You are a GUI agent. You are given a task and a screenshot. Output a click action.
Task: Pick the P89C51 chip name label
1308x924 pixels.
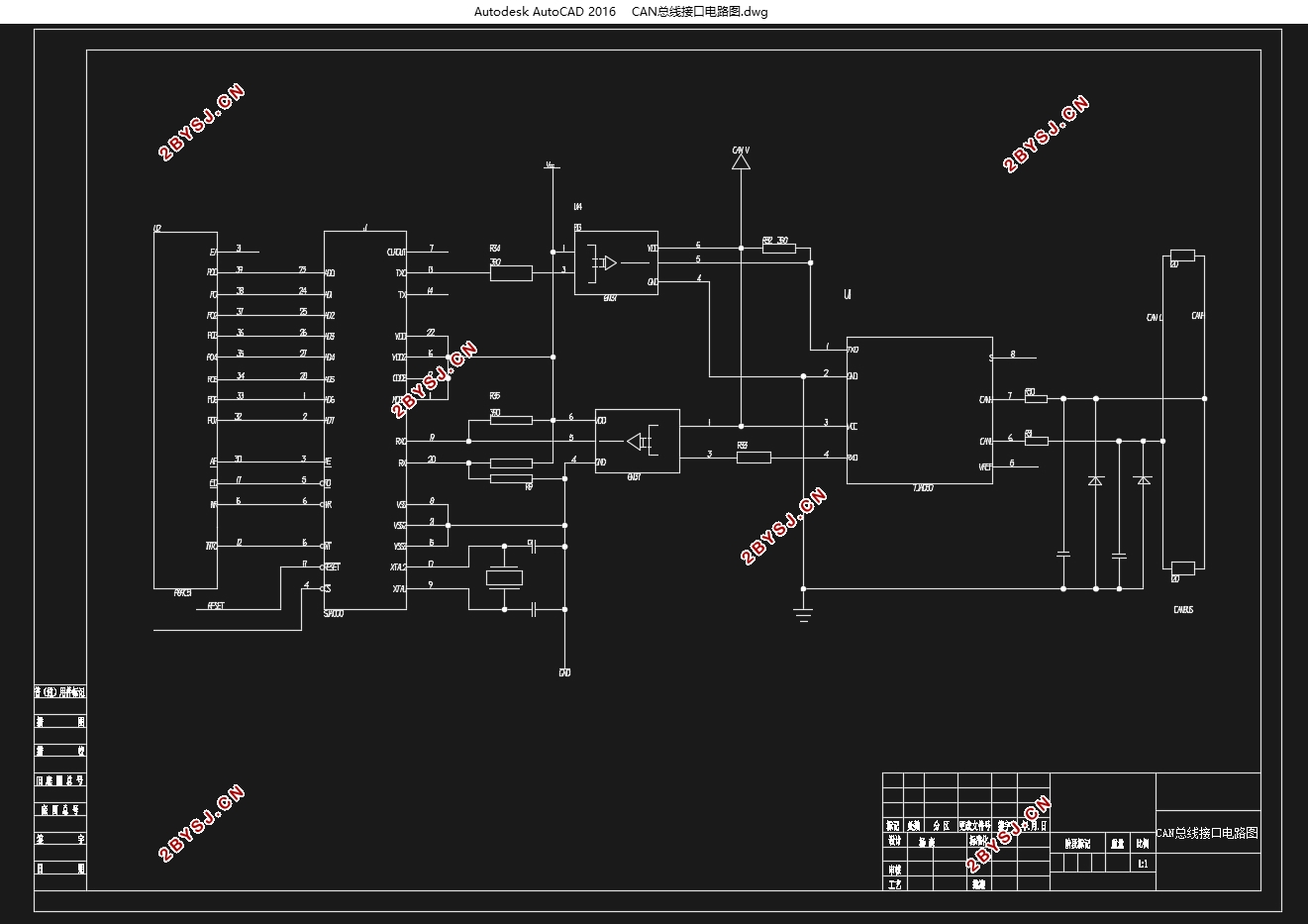(x=182, y=593)
